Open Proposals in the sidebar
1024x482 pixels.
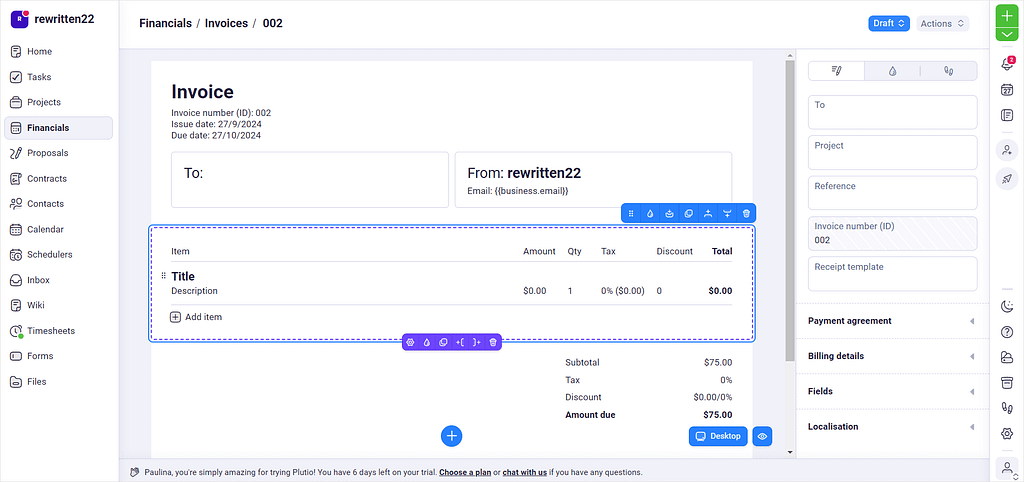[x=58, y=153]
